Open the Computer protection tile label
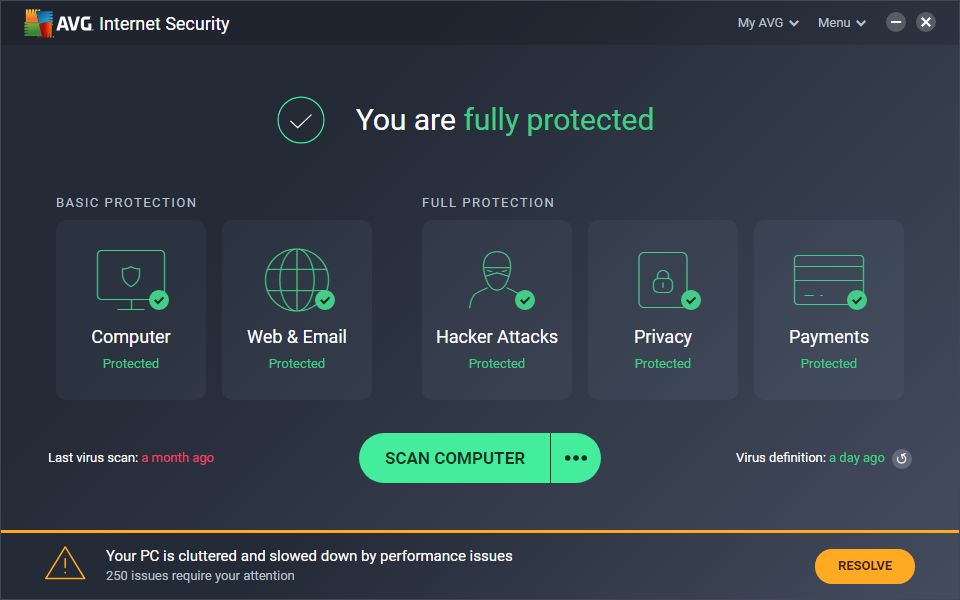Screen dimensions: 960x600 (131, 337)
